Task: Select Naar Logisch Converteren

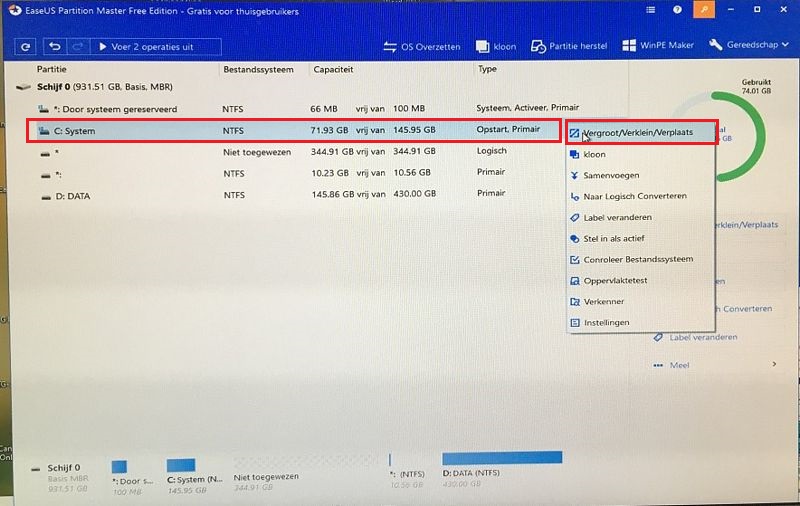Action: click(x=642, y=196)
